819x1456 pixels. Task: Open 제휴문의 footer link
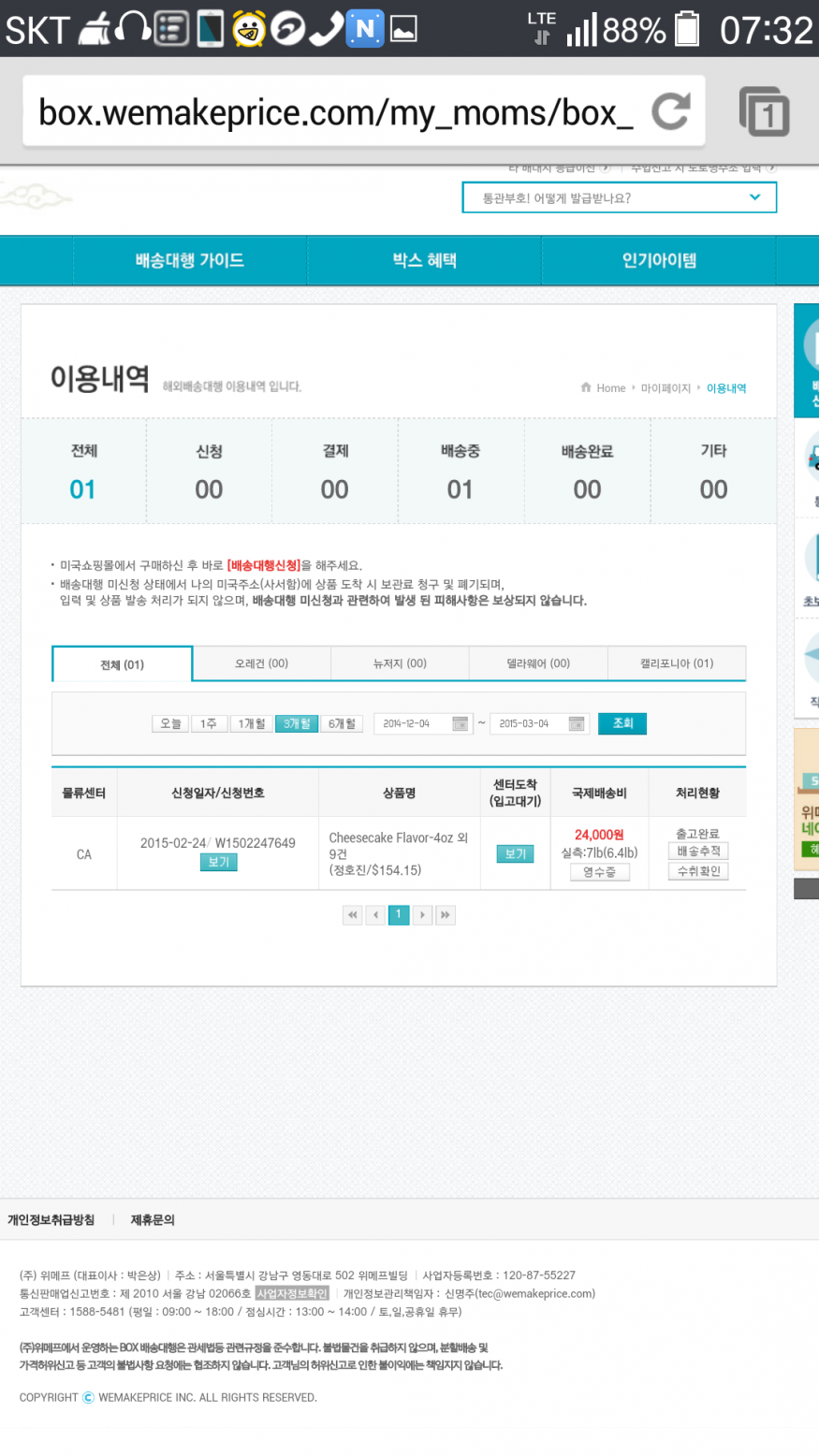(153, 1220)
